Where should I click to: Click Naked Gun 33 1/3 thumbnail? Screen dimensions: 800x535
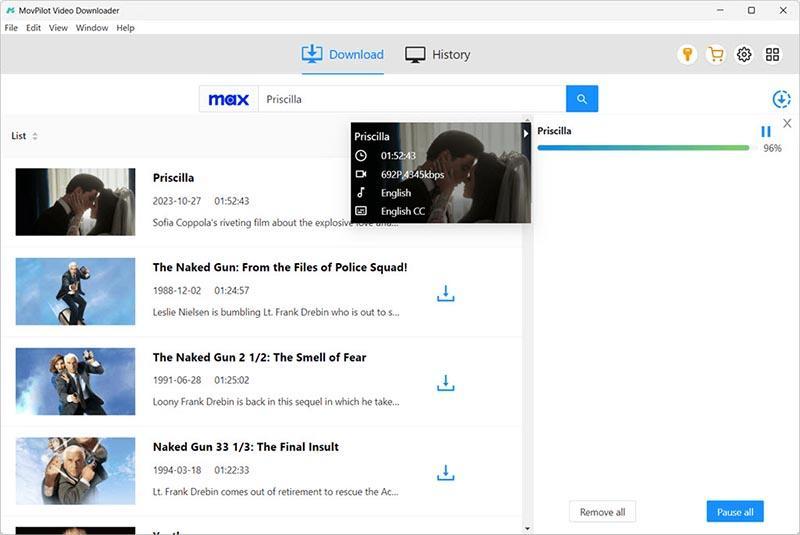click(76, 471)
